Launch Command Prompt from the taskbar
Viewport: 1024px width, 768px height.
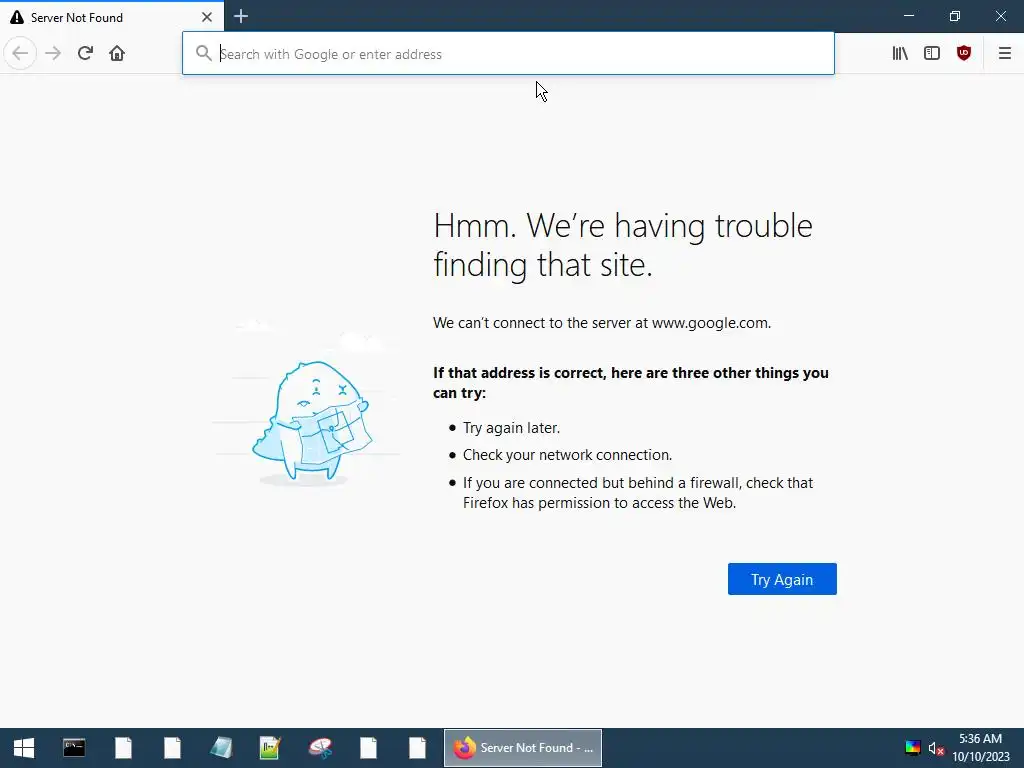click(x=74, y=748)
